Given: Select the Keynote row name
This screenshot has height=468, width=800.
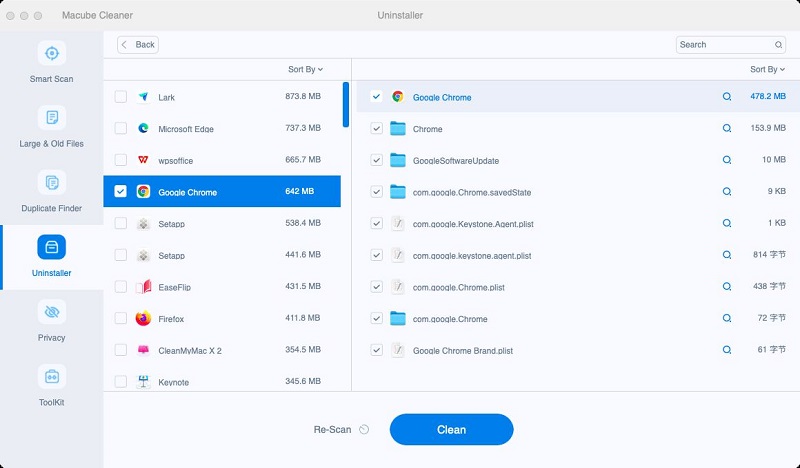Looking at the screenshot, I should tap(173, 382).
